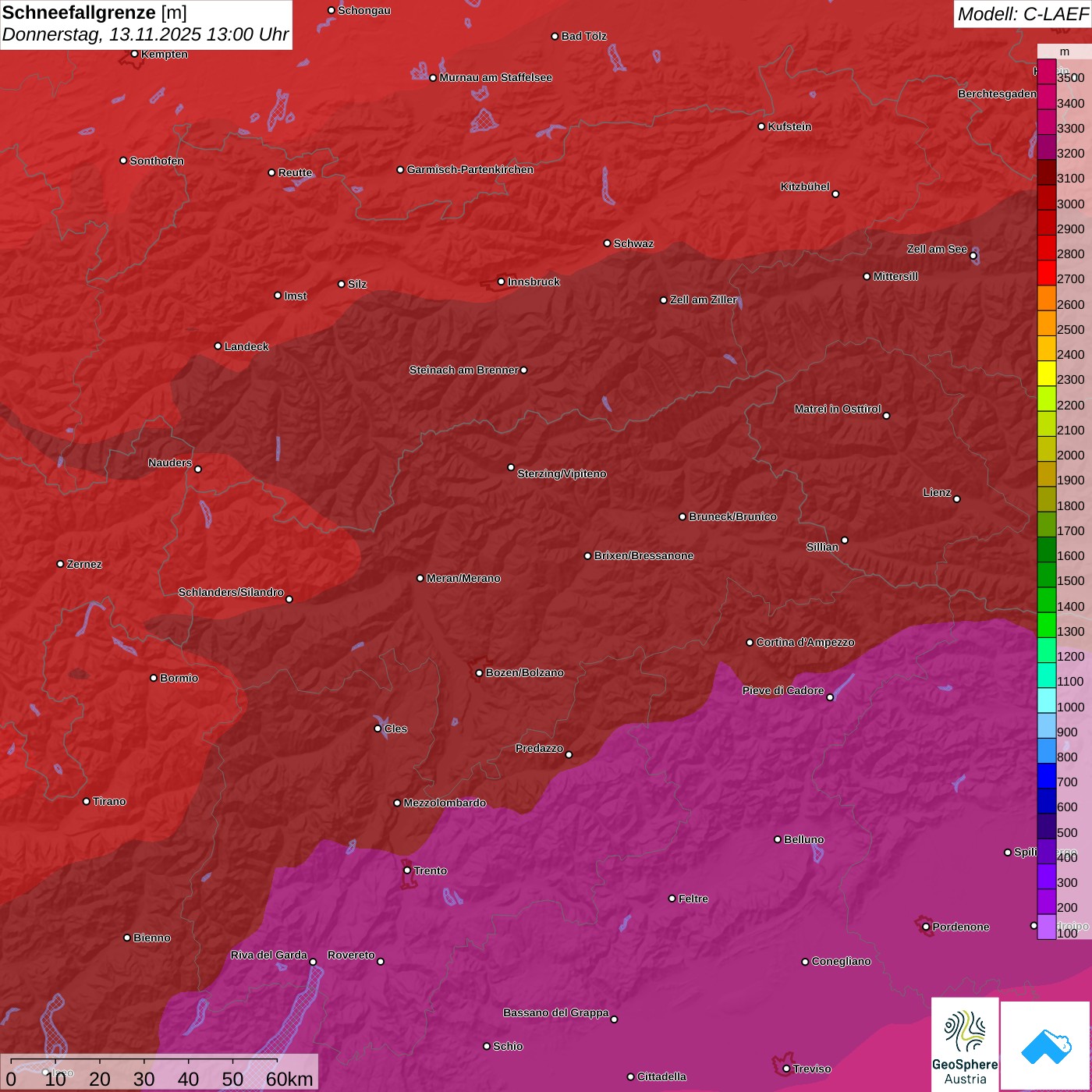The image size is (1092, 1092).
Task: Click the "Sonthofen" label
Action: (x=157, y=161)
